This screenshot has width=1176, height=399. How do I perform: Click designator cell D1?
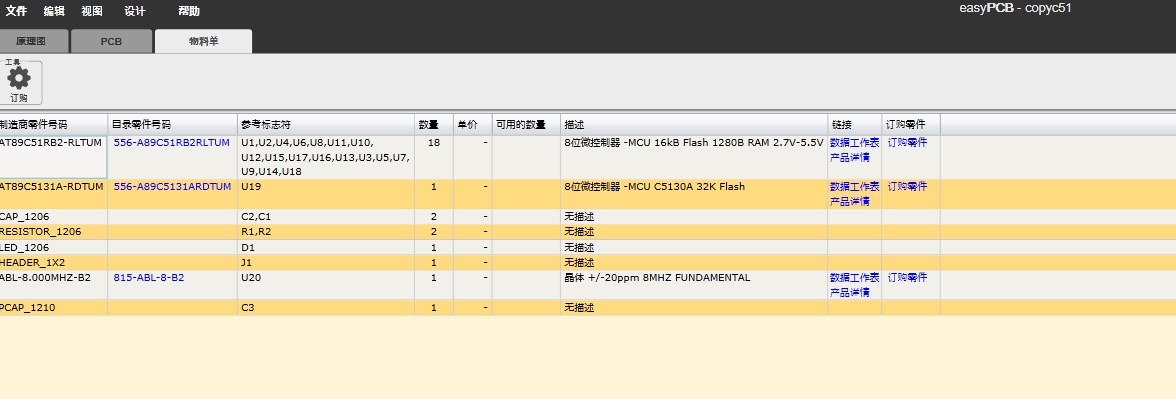pos(326,248)
